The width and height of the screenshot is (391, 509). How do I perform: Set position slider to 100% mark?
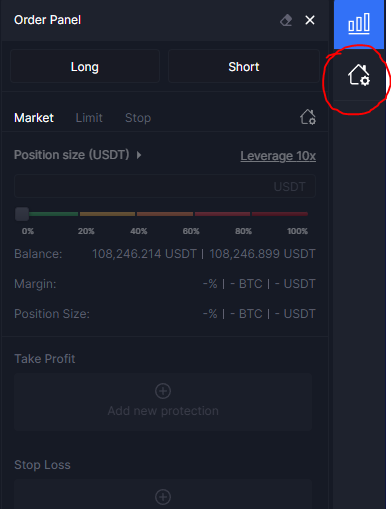[307, 214]
